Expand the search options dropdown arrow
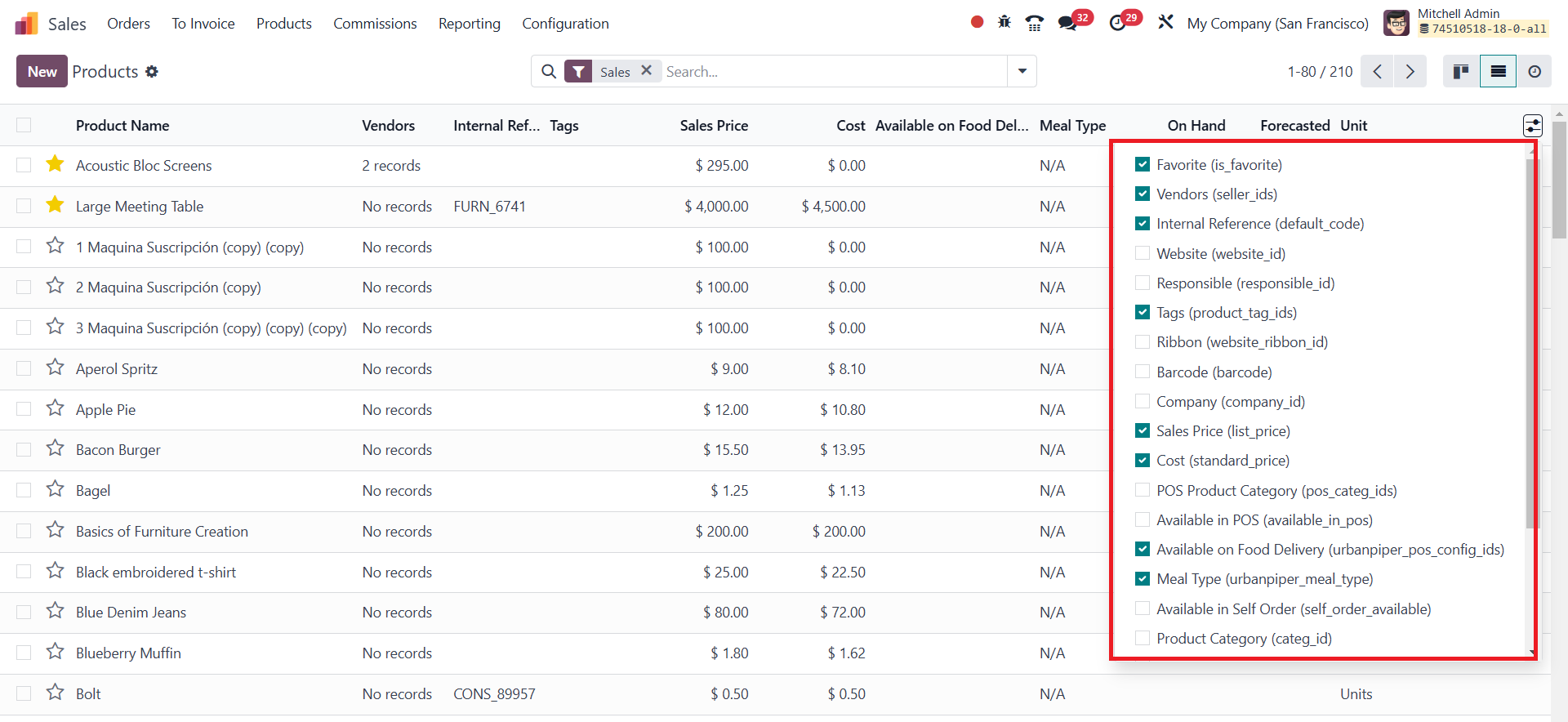This screenshot has height=722, width=1568. 1022,71
